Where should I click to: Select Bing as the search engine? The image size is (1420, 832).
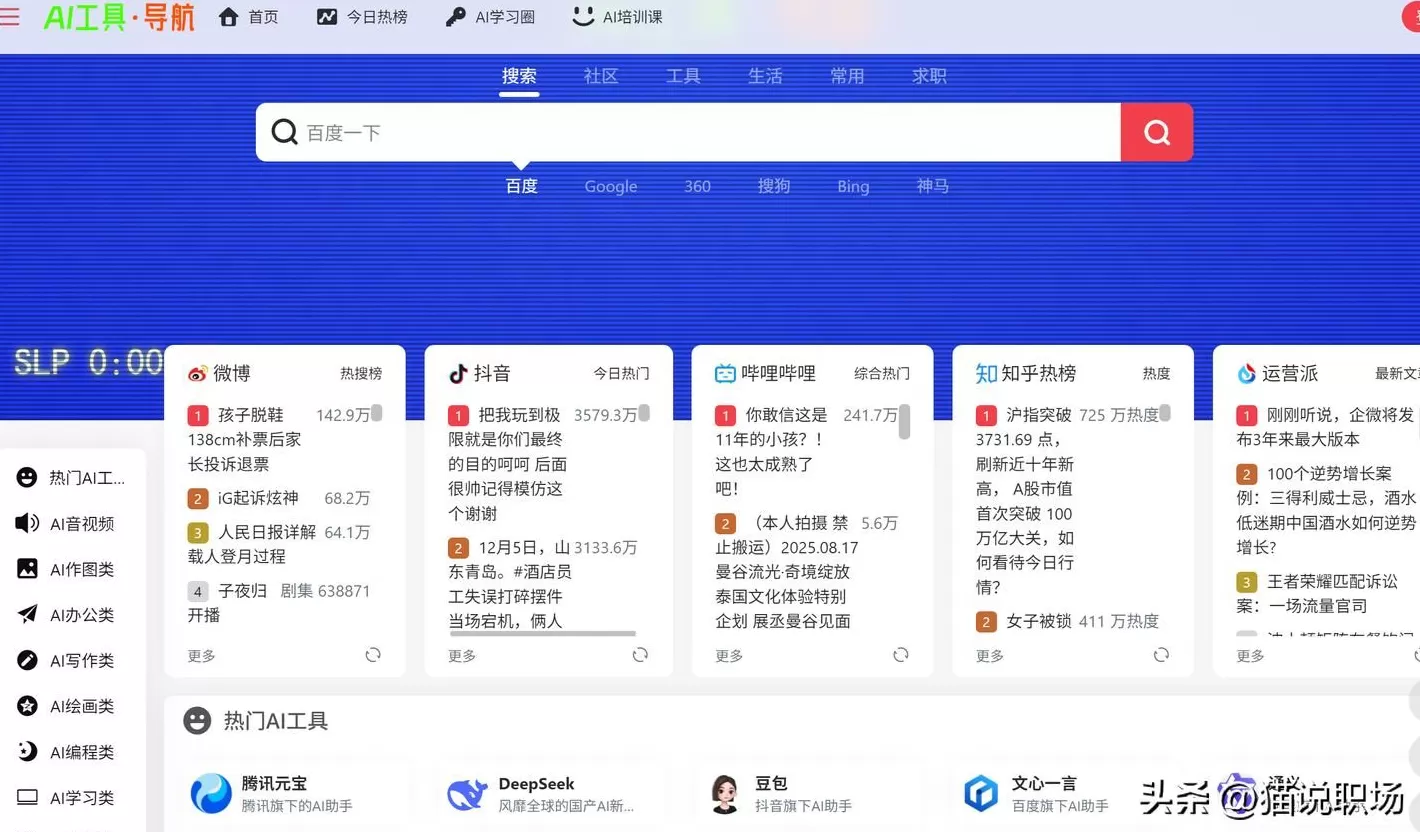[x=853, y=187]
